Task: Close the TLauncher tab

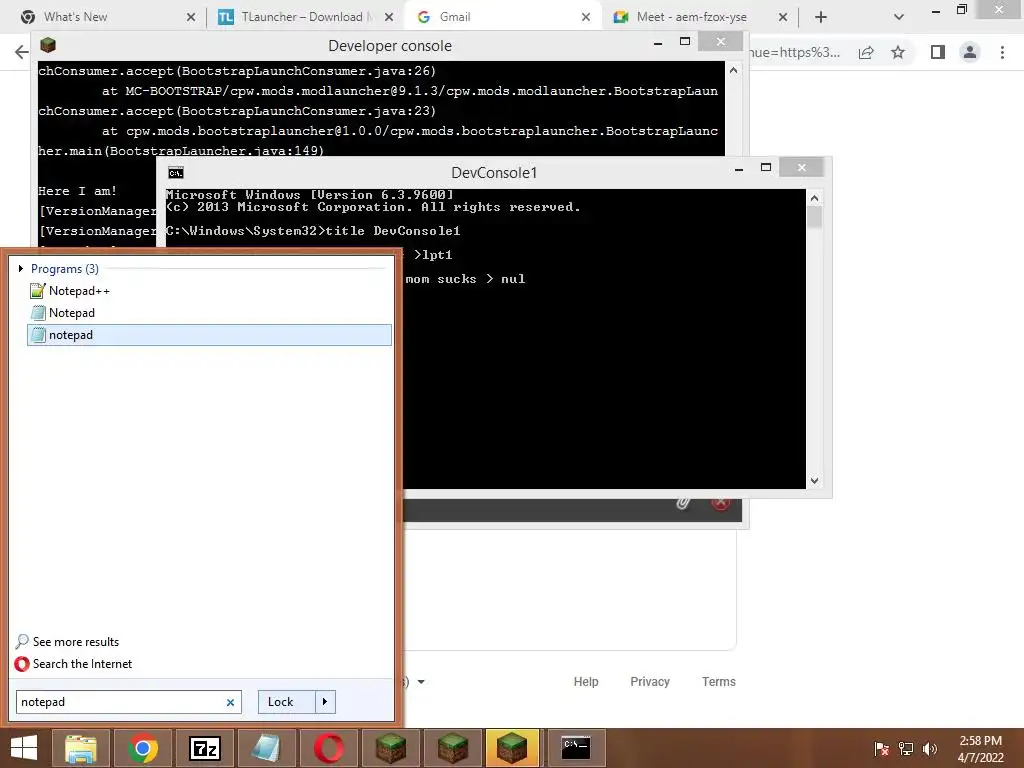Action: pyautogui.click(x=389, y=18)
